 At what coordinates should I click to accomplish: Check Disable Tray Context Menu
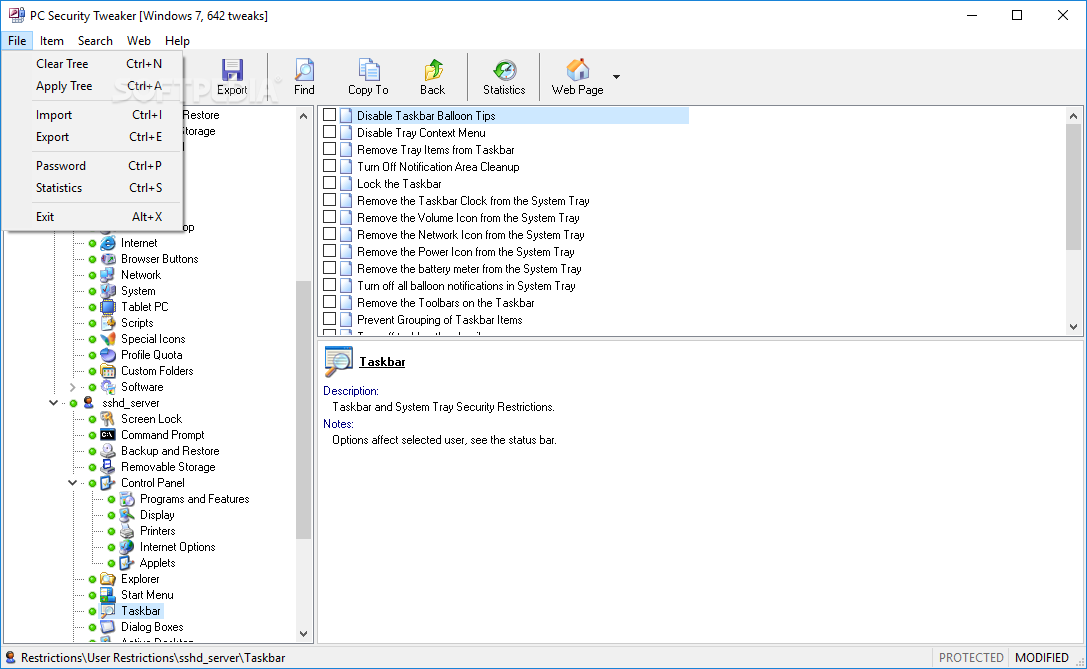(330, 132)
